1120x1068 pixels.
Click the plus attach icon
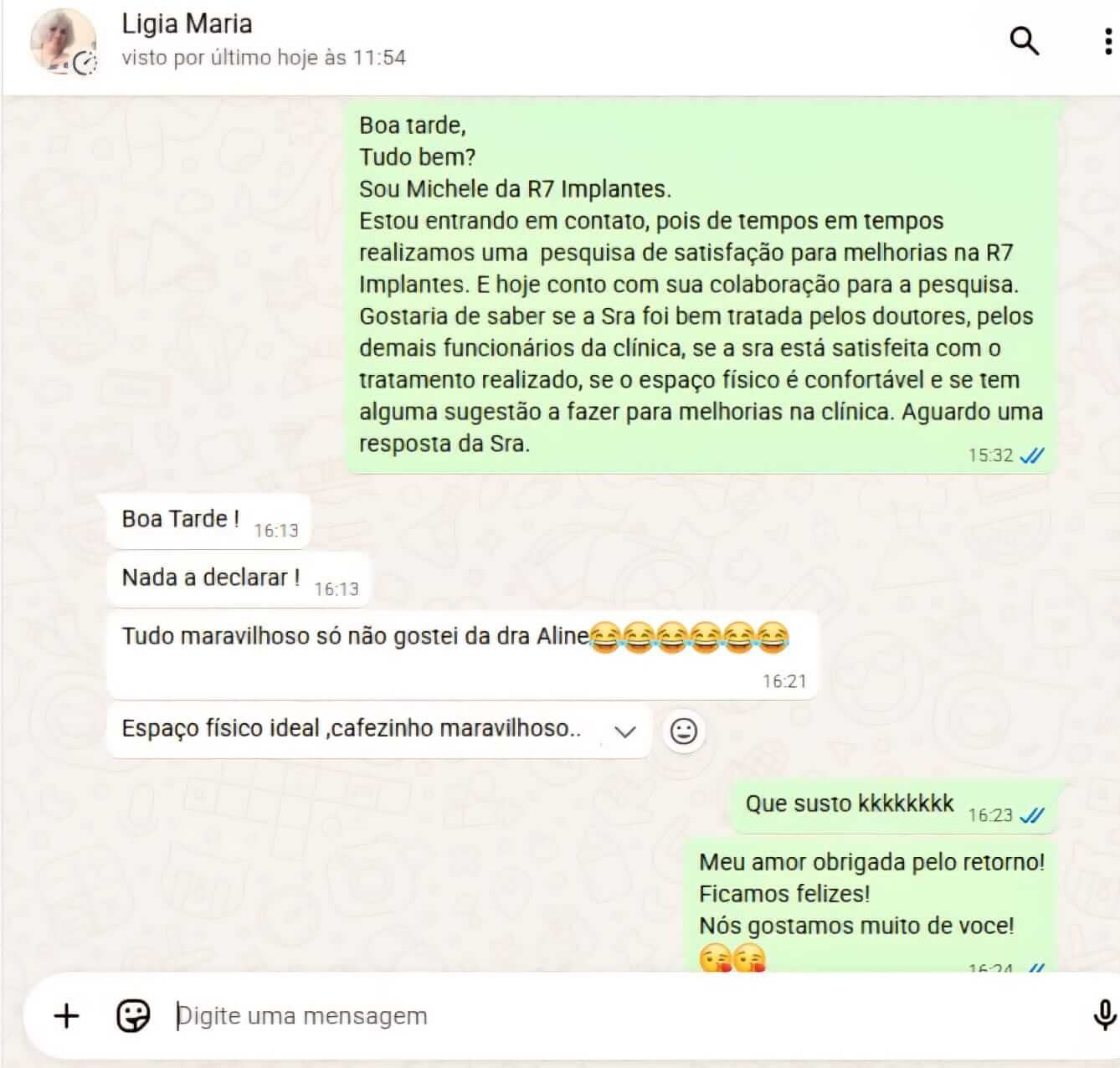pos(66,1016)
